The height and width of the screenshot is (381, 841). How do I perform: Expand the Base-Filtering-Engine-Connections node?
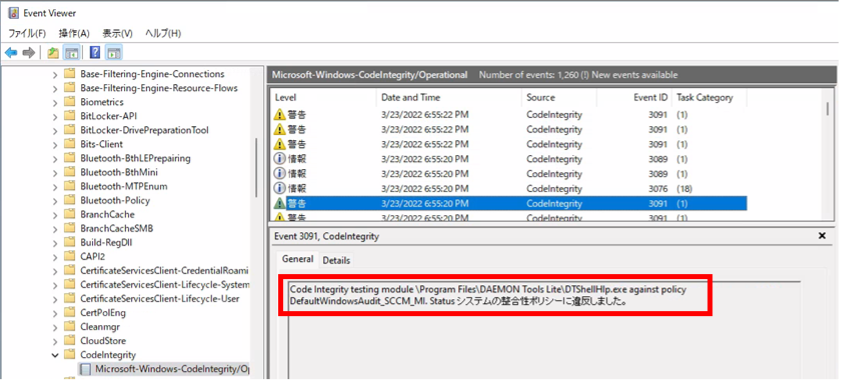pyautogui.click(x=55, y=74)
